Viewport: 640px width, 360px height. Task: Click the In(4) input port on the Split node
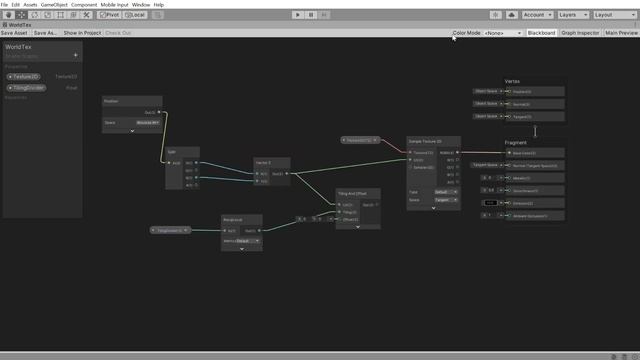click(169, 163)
